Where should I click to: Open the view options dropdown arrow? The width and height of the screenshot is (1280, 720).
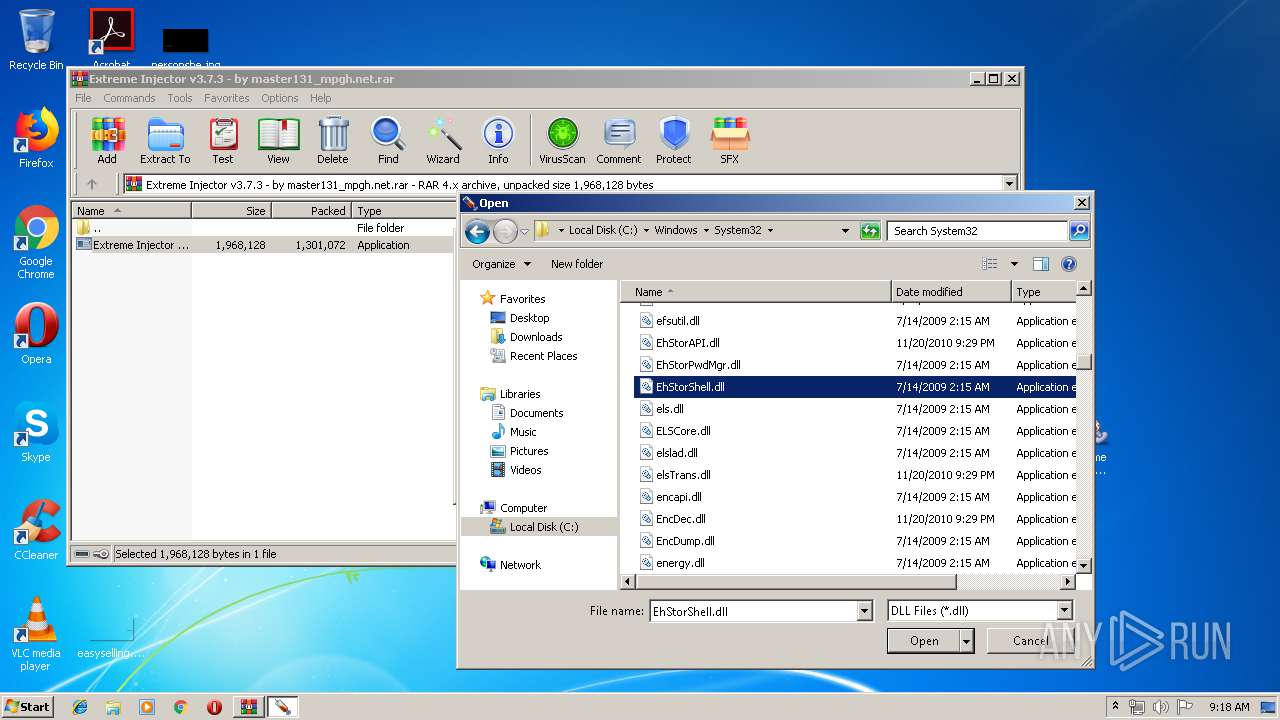(1014, 264)
